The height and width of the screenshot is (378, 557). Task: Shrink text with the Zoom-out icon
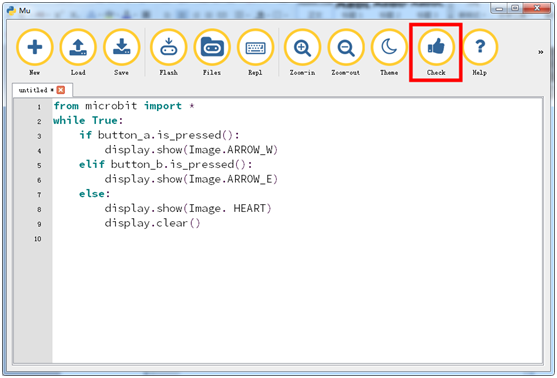point(346,47)
